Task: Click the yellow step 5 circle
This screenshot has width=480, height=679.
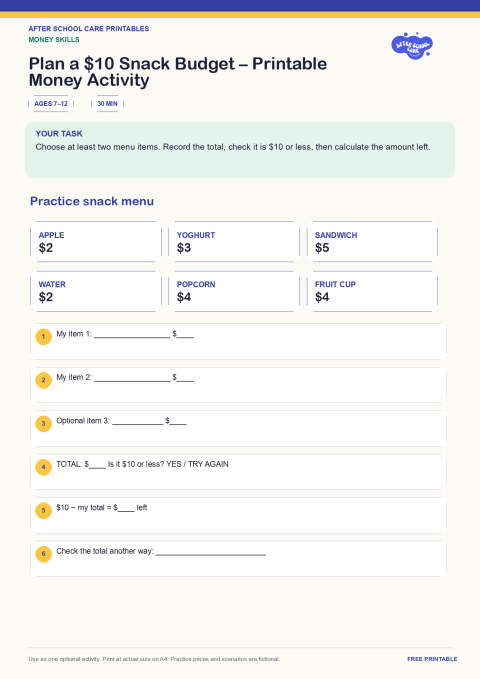Action: (43, 510)
